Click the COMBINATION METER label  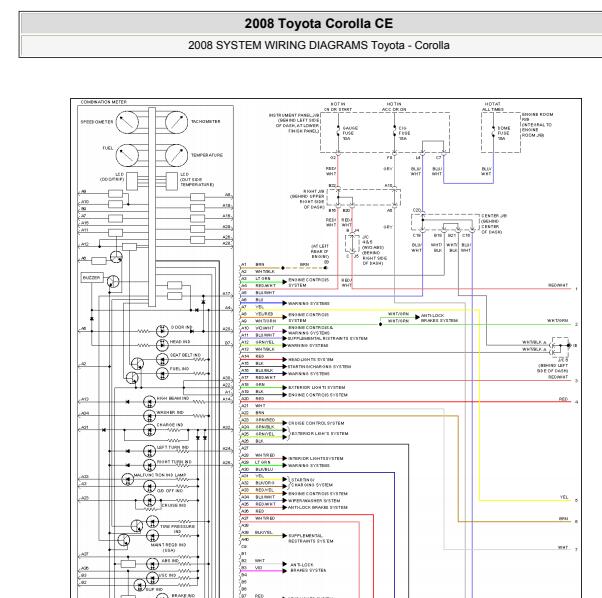pyautogui.click(x=104, y=102)
